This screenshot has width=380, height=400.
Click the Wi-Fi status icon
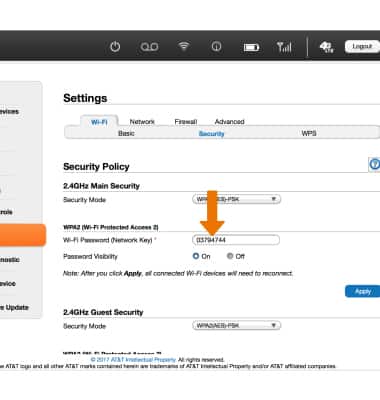coord(184,46)
